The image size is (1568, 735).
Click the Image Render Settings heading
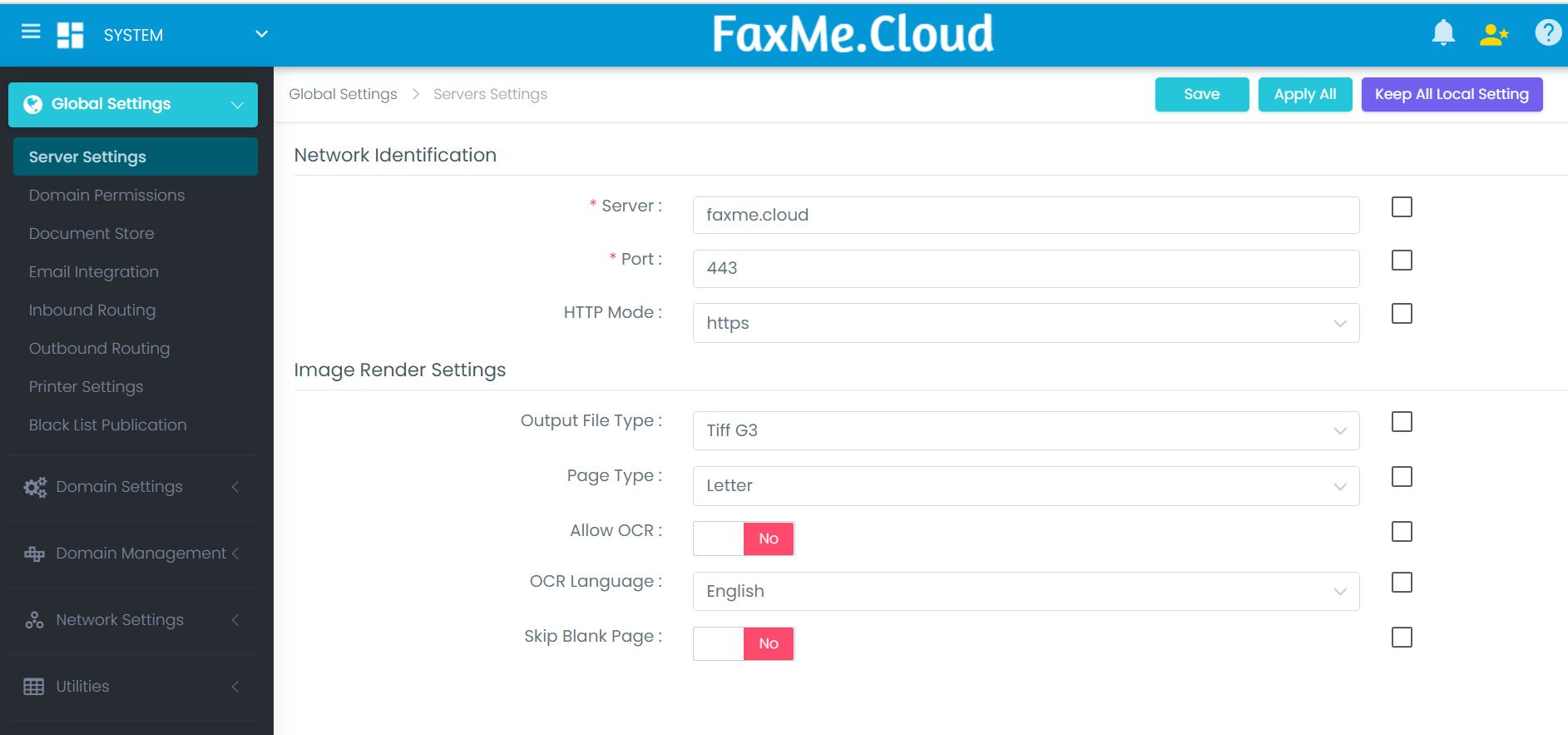point(399,370)
